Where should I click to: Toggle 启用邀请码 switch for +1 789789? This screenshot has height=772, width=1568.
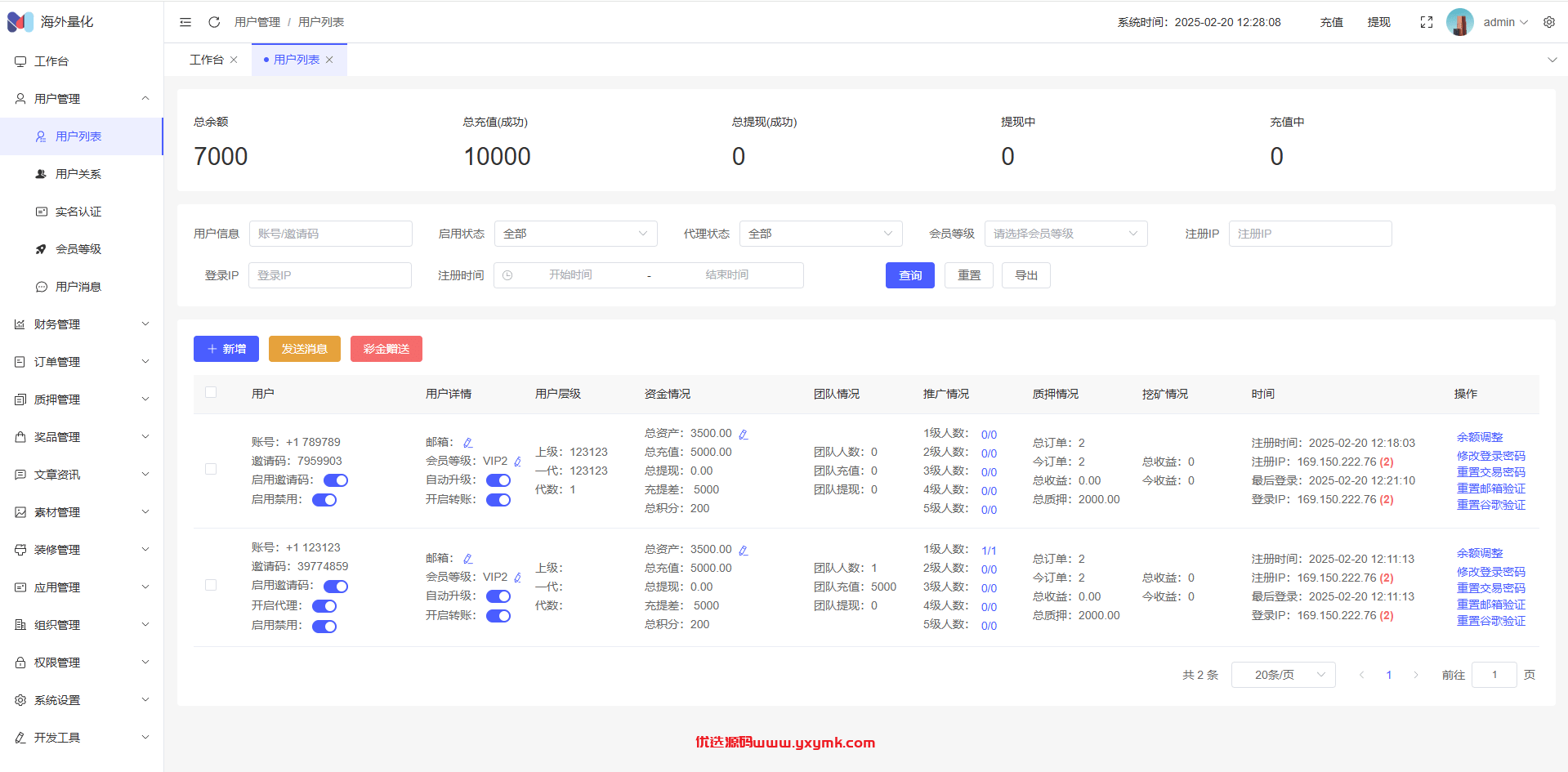coord(336,480)
